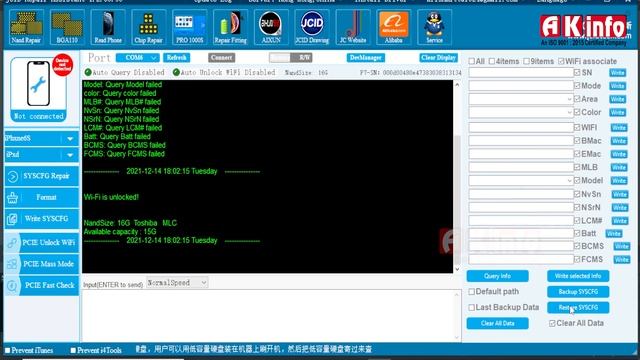Click the Restore SYSCFG button
This screenshot has width=640, height=360.
click(x=578, y=307)
